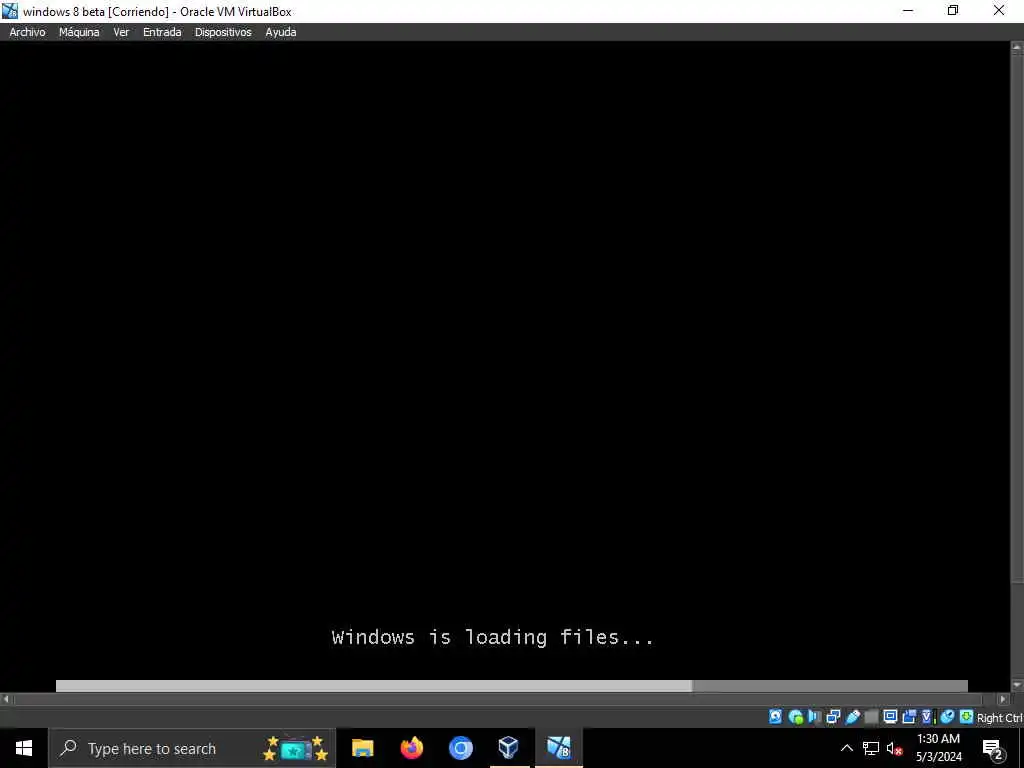Open the Dispositivos menu
Image resolution: width=1024 pixels, height=768 pixels.
coord(223,32)
